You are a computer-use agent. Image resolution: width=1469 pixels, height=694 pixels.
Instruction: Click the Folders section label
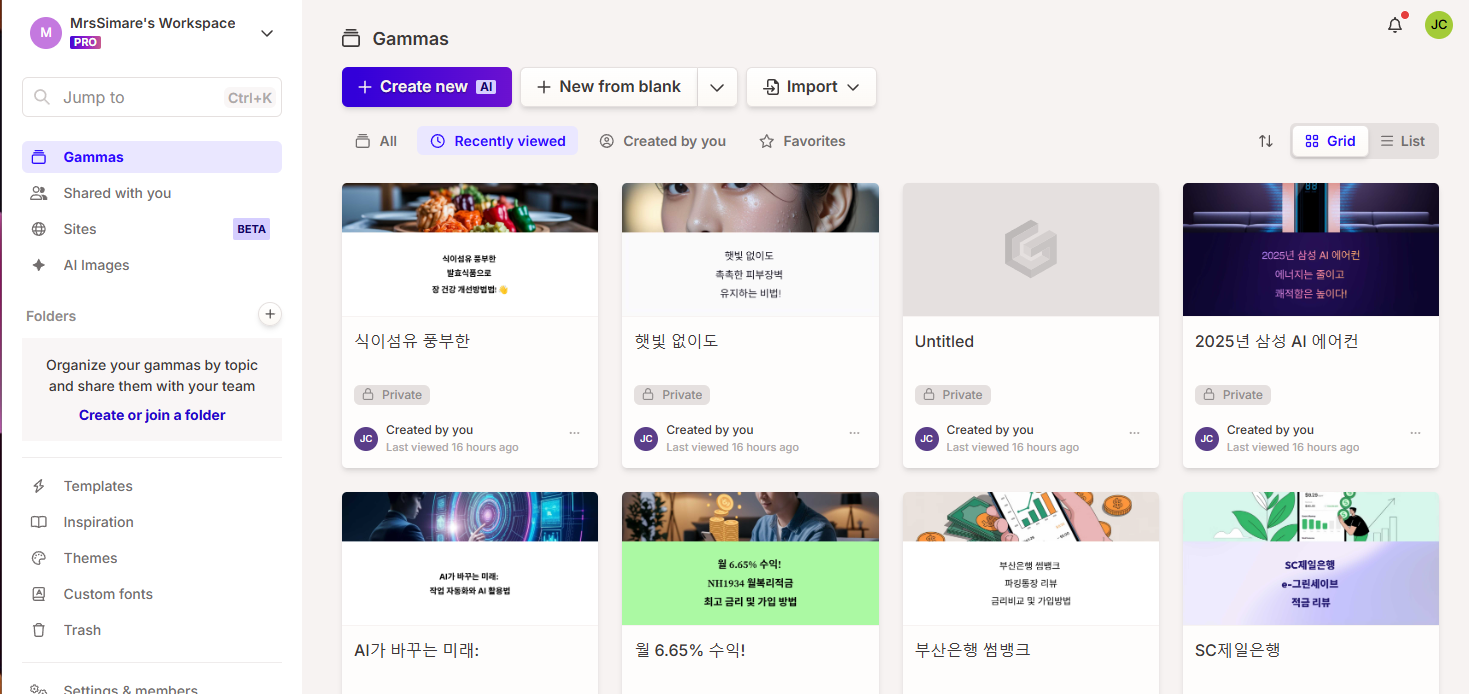51,316
